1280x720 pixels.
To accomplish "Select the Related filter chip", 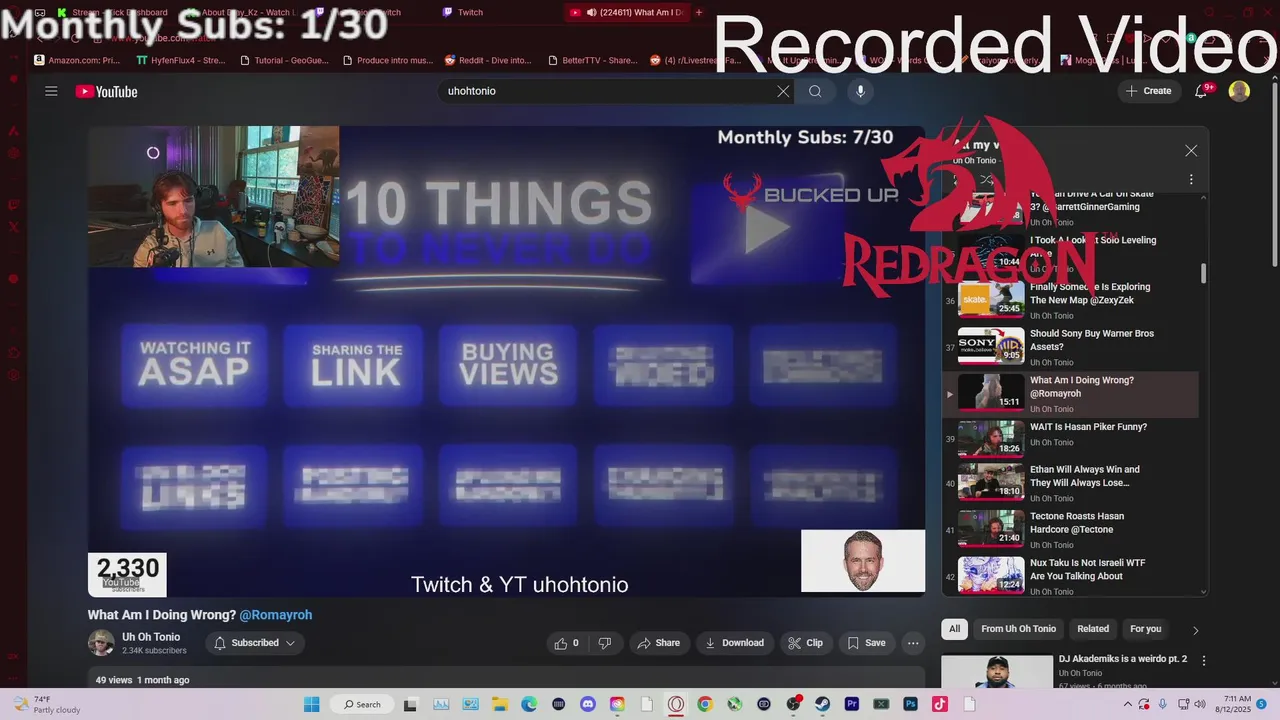I will (1093, 629).
